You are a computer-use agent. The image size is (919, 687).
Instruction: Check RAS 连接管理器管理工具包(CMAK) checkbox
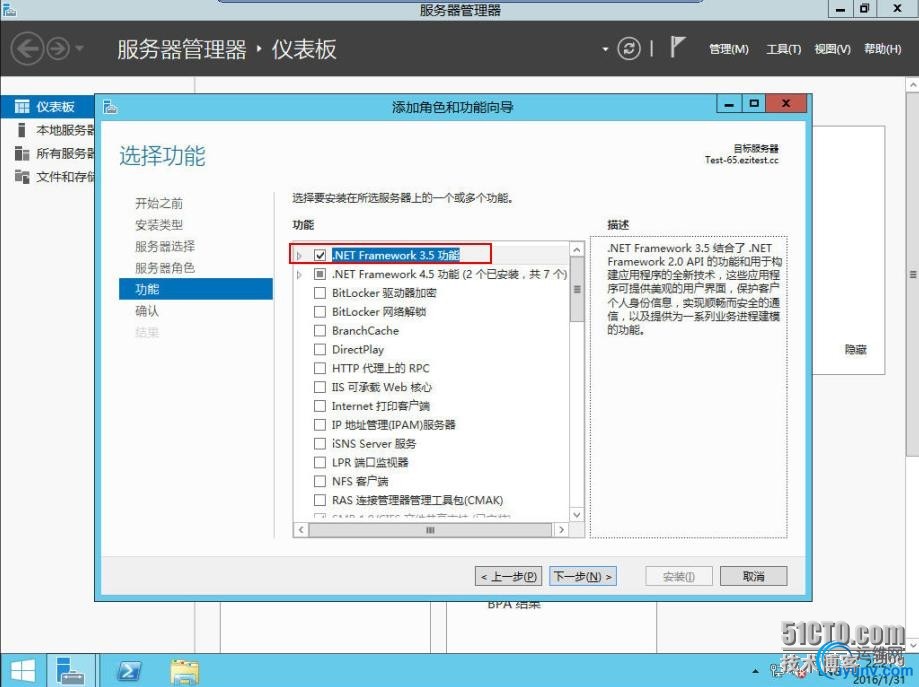[x=320, y=500]
